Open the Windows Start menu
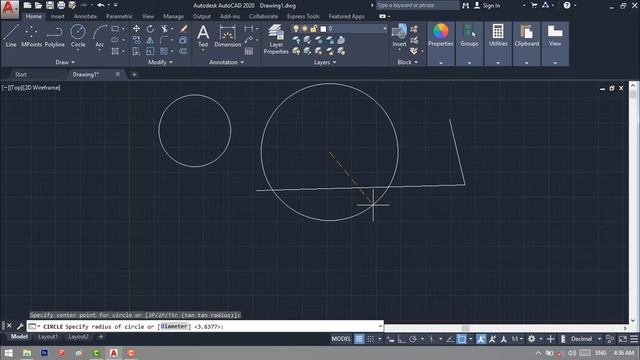Viewport: 640px width, 360px height. (8, 353)
